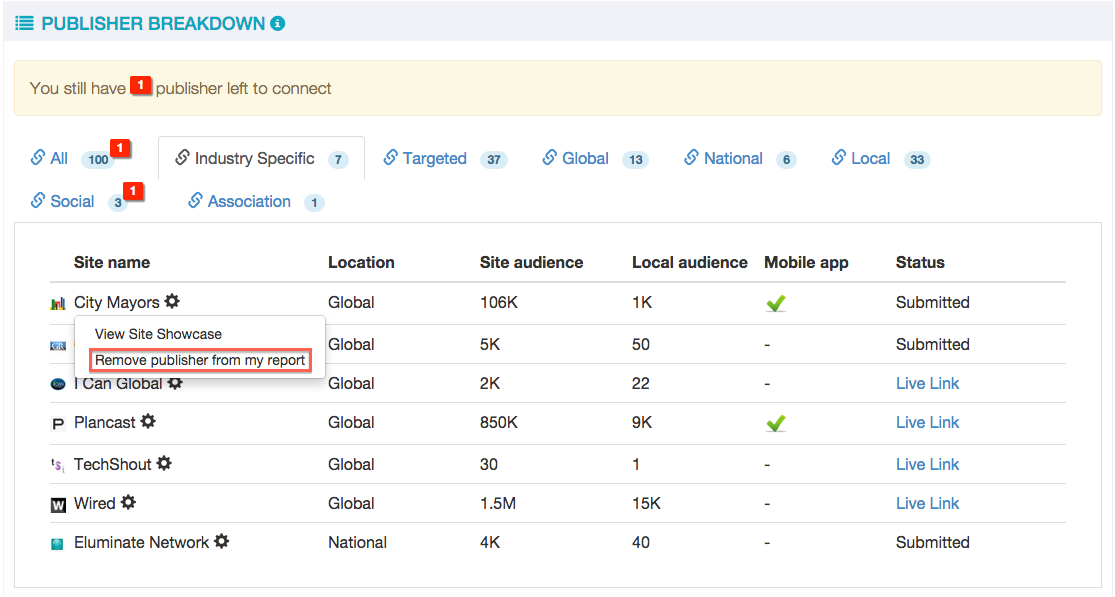Open the gear menu for Wired
The image size is (1115, 597).
coord(128,502)
